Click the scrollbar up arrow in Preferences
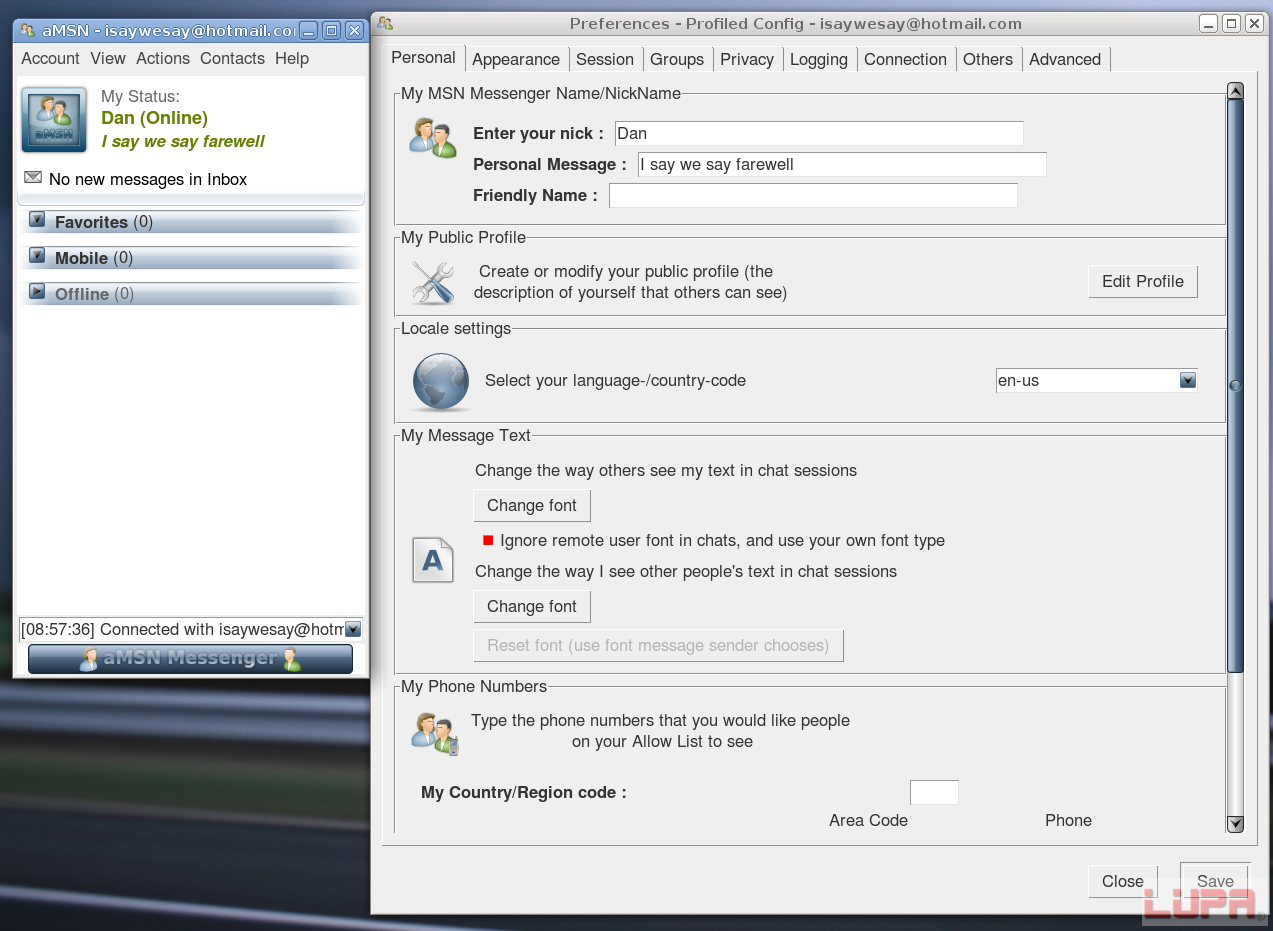Screen dimensions: 1273x931 coord(1235,91)
